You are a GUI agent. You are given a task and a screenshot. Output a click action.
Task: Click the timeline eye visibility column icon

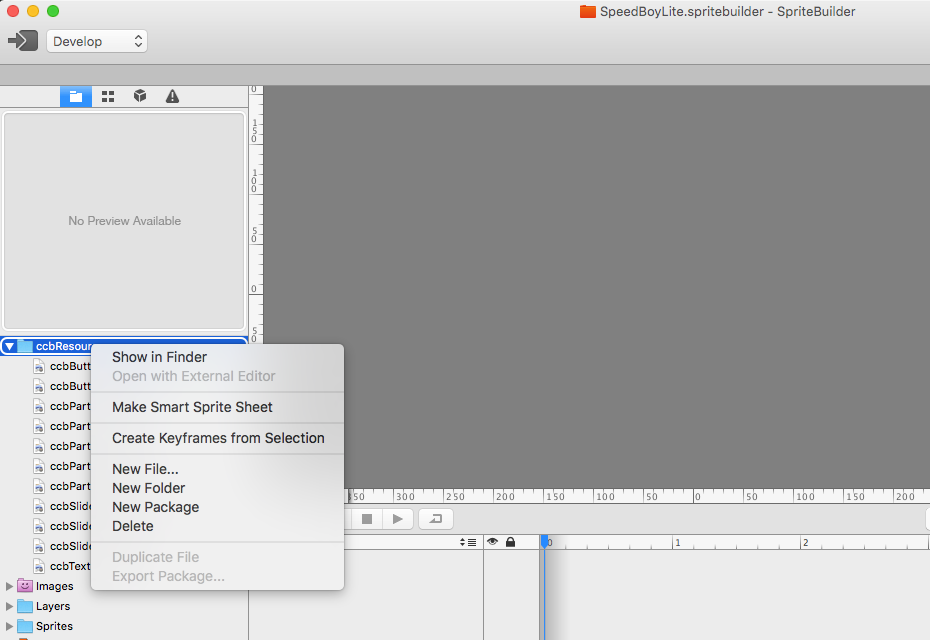pyautogui.click(x=492, y=542)
